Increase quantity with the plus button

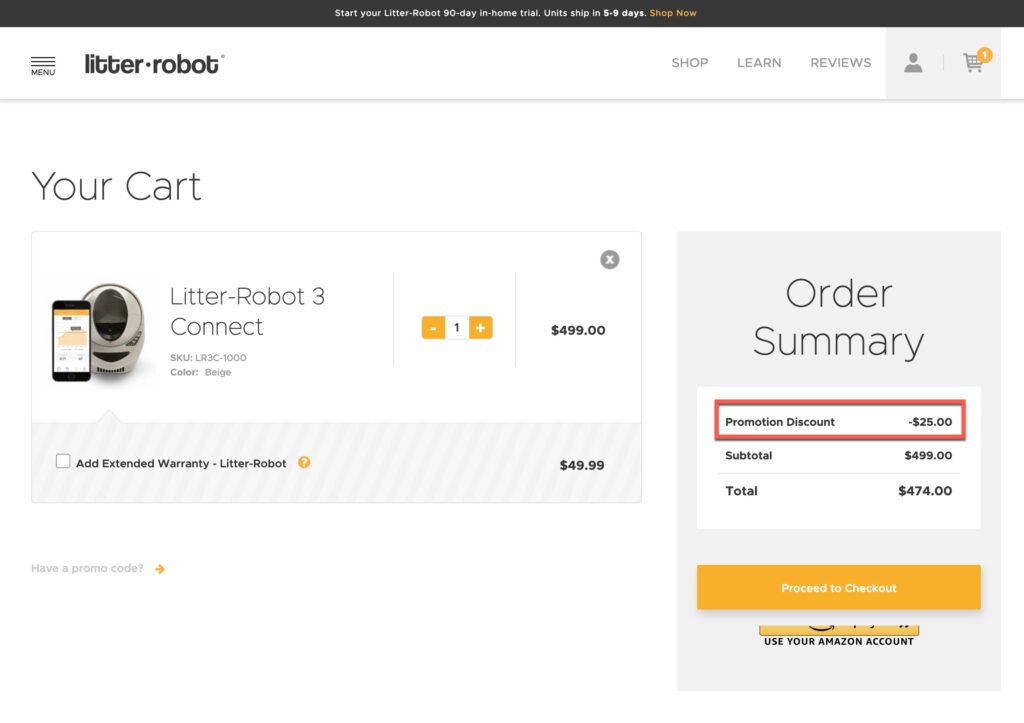(x=481, y=327)
